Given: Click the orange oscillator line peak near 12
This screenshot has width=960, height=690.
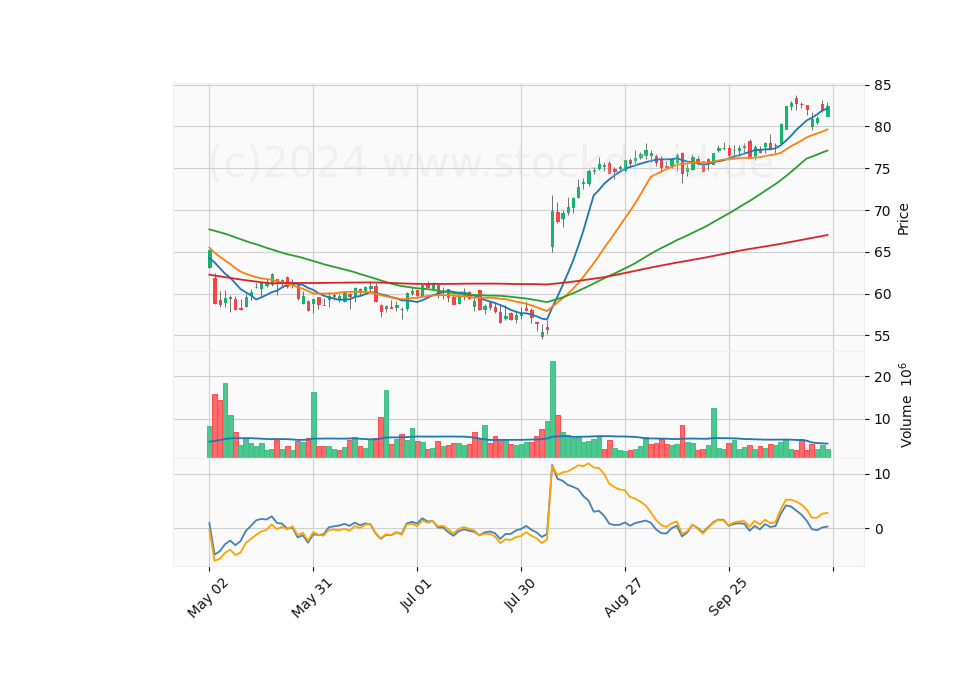Looking at the screenshot, I should (588, 464).
